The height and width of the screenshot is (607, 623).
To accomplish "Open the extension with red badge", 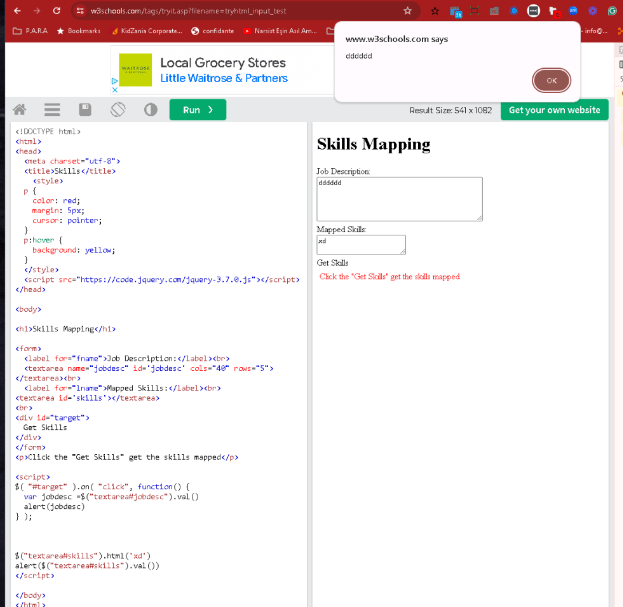I will [553, 12].
